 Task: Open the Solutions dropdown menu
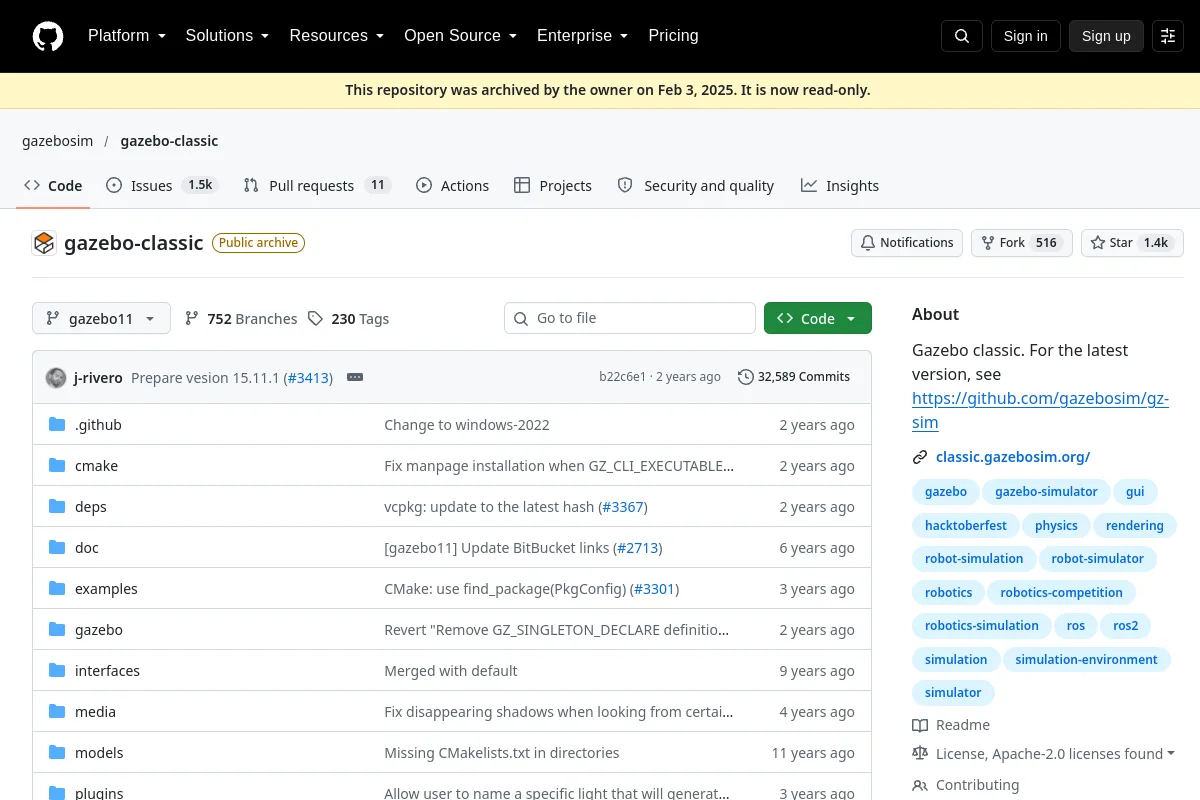(227, 36)
